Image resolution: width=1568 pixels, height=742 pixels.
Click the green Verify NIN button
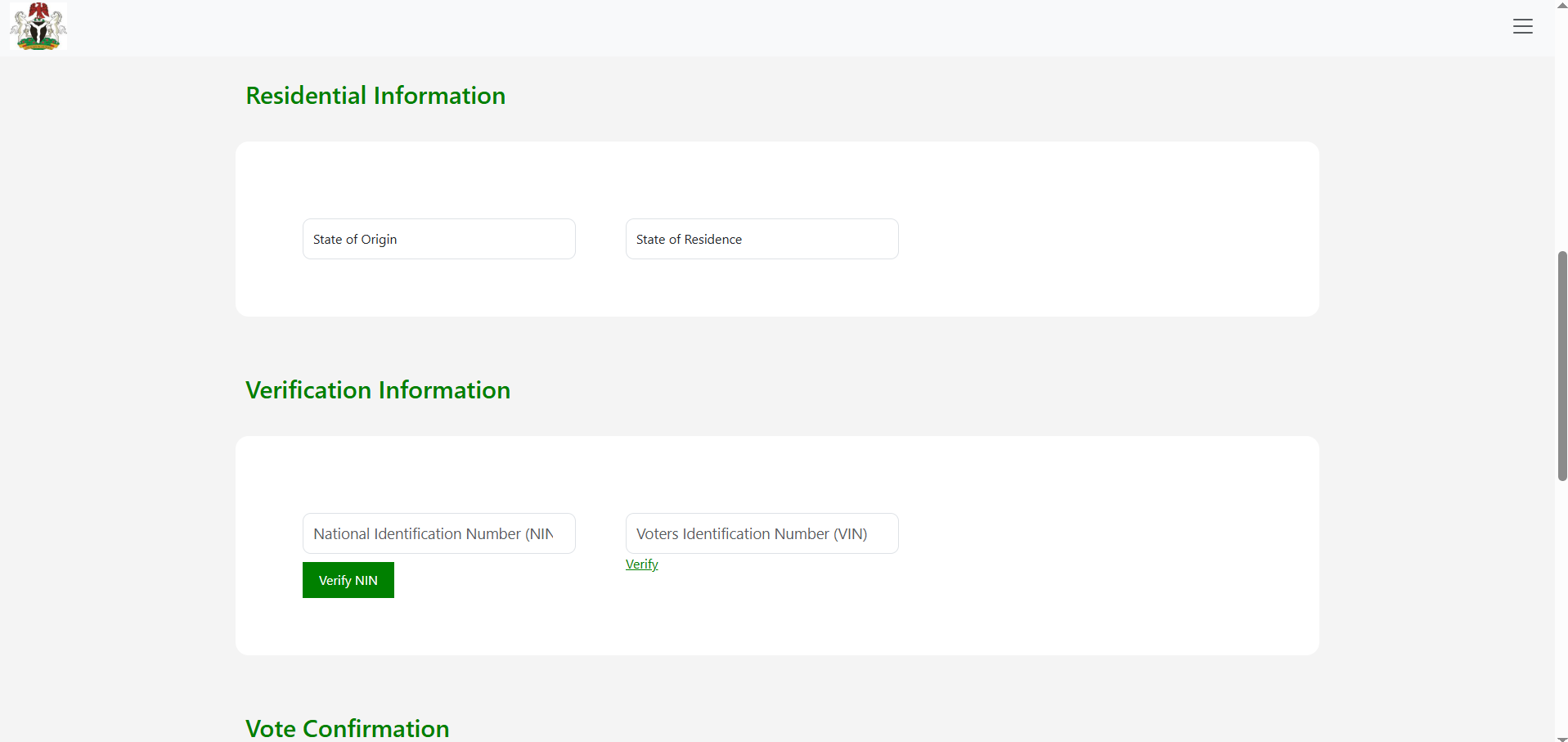point(348,580)
